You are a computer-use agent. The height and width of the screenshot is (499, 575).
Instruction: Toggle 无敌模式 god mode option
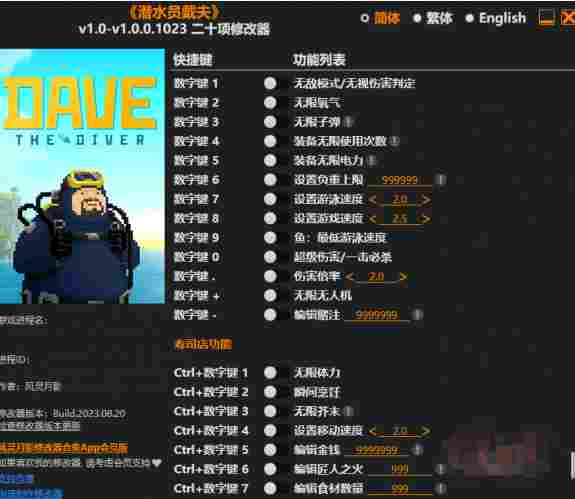[x=270, y=83]
